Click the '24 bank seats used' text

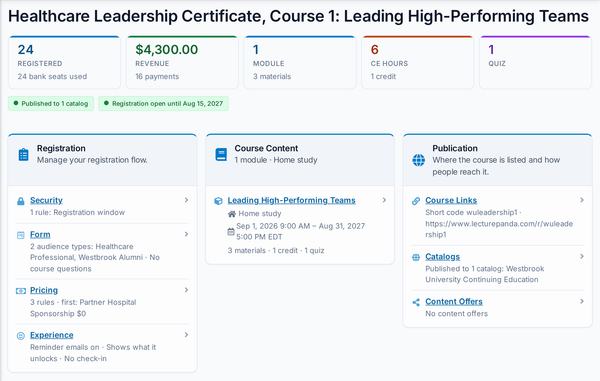tap(52, 77)
